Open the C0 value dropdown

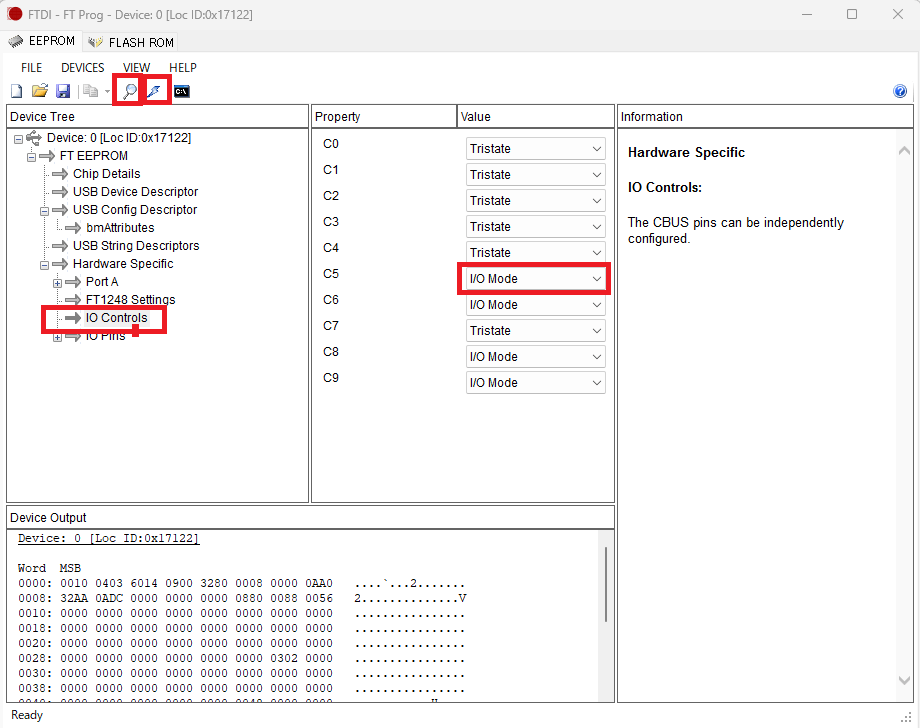pos(536,148)
